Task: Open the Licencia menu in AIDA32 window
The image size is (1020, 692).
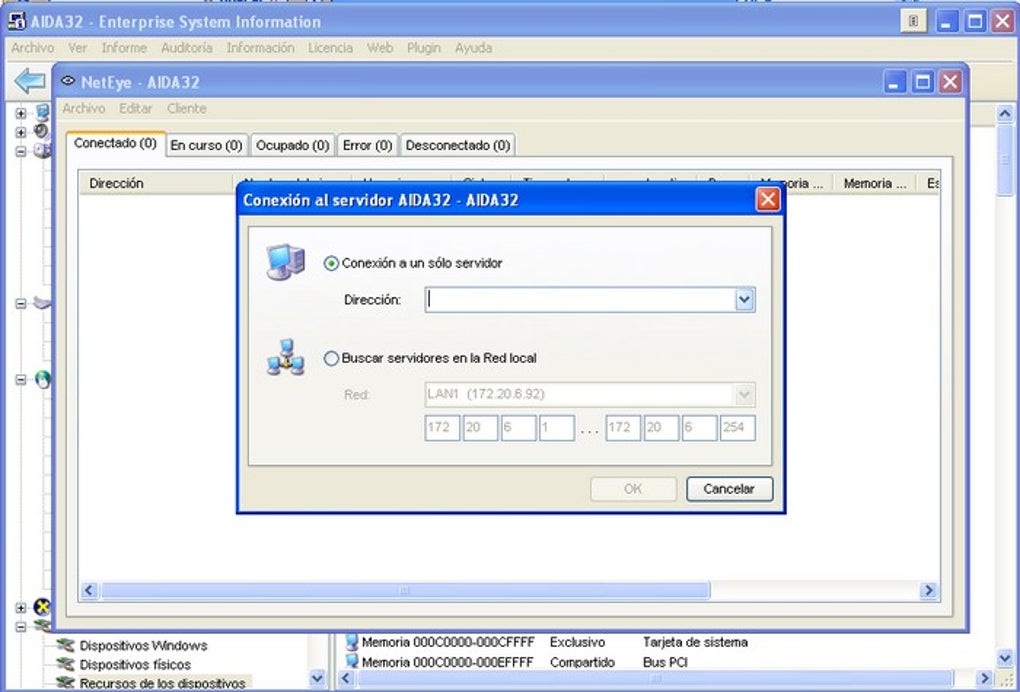Action: click(330, 48)
